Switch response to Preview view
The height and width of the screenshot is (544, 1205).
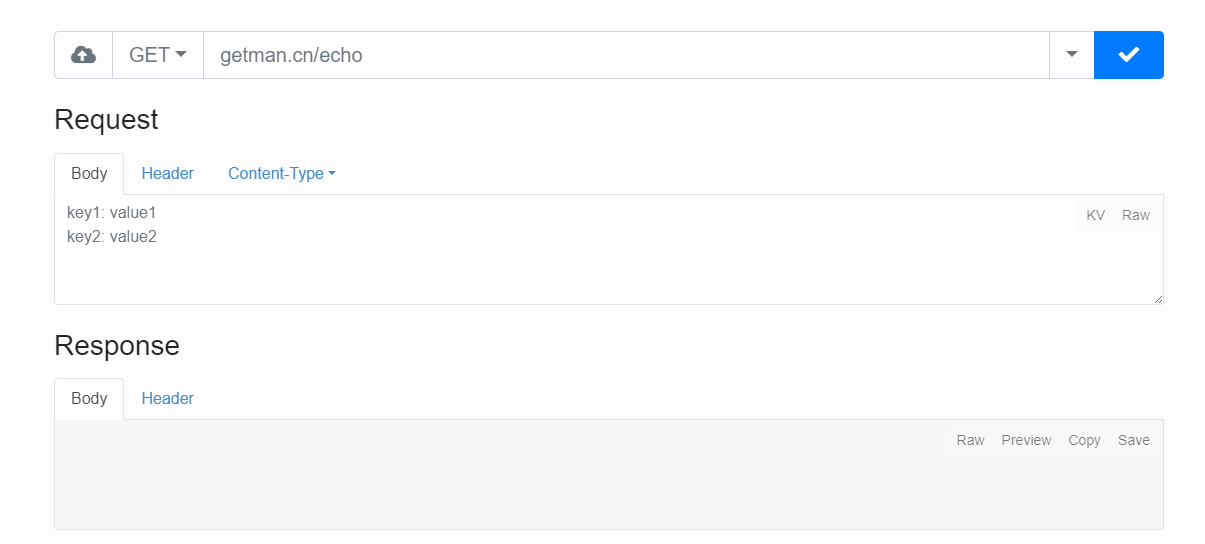click(1026, 440)
